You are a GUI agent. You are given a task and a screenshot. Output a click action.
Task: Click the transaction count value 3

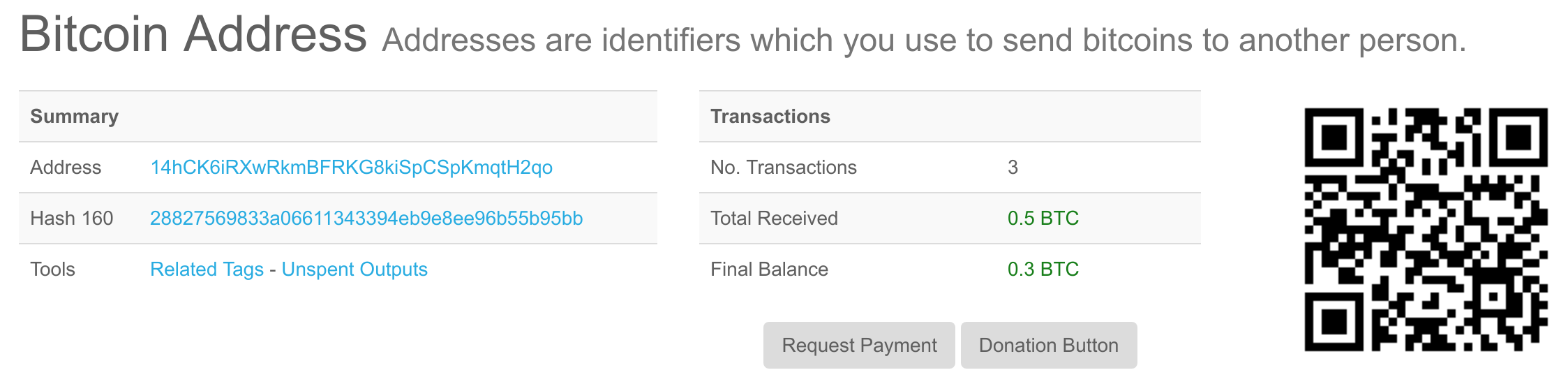[1013, 168]
